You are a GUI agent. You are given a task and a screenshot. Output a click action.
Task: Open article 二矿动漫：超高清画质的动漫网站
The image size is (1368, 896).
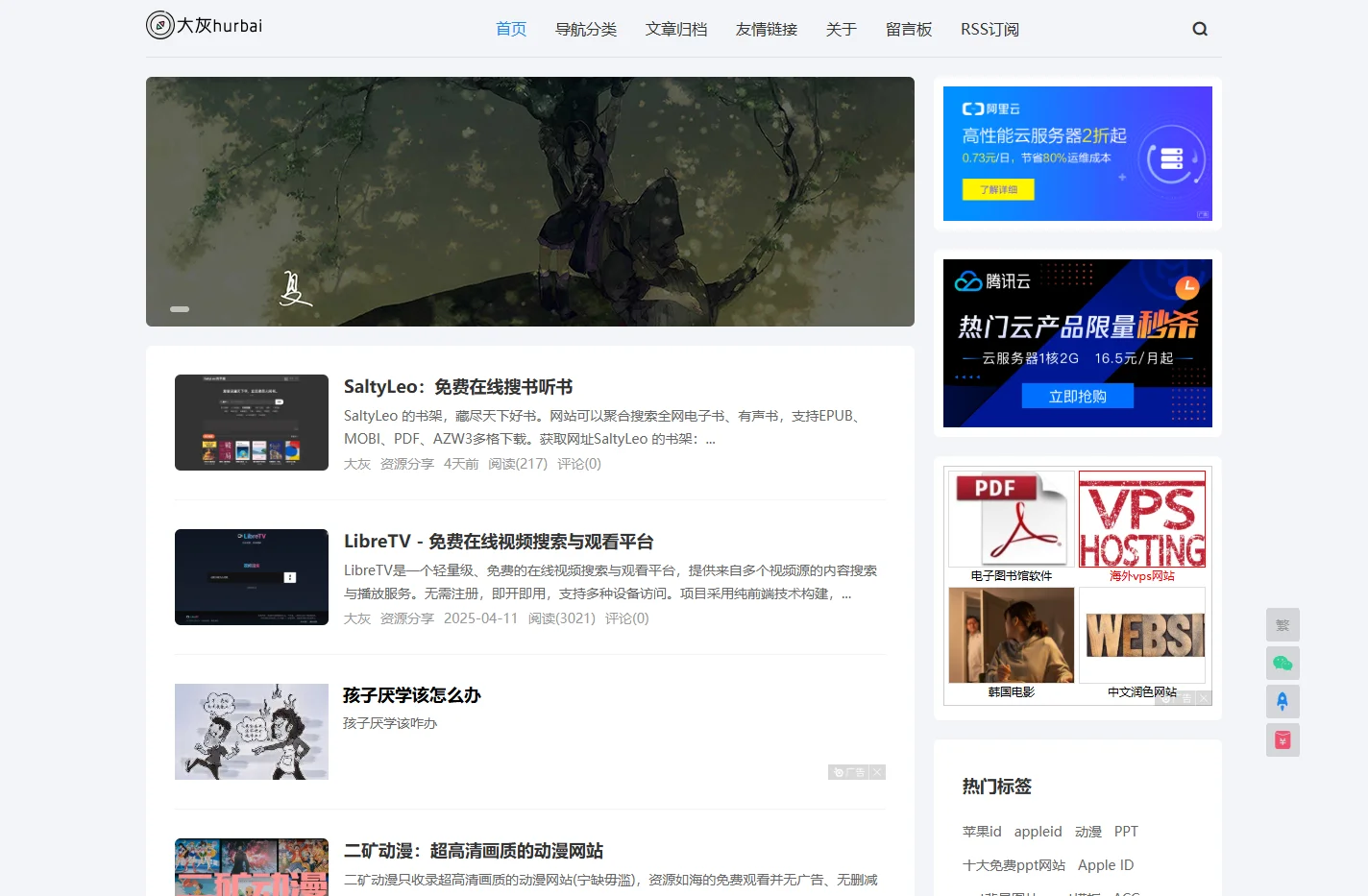pos(474,851)
